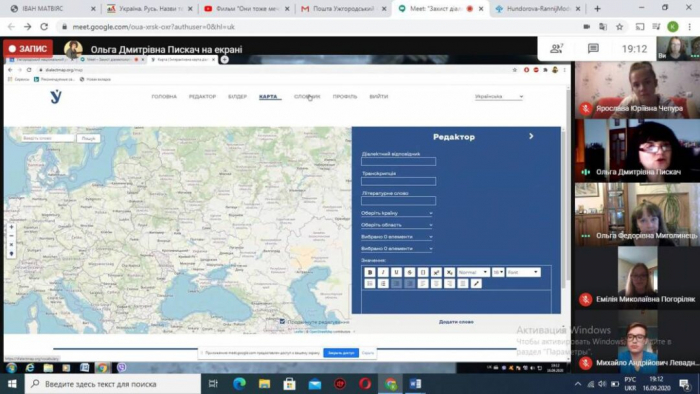Focus the Діалектний відповідник input field
The height and width of the screenshot is (394, 700).
(x=398, y=162)
